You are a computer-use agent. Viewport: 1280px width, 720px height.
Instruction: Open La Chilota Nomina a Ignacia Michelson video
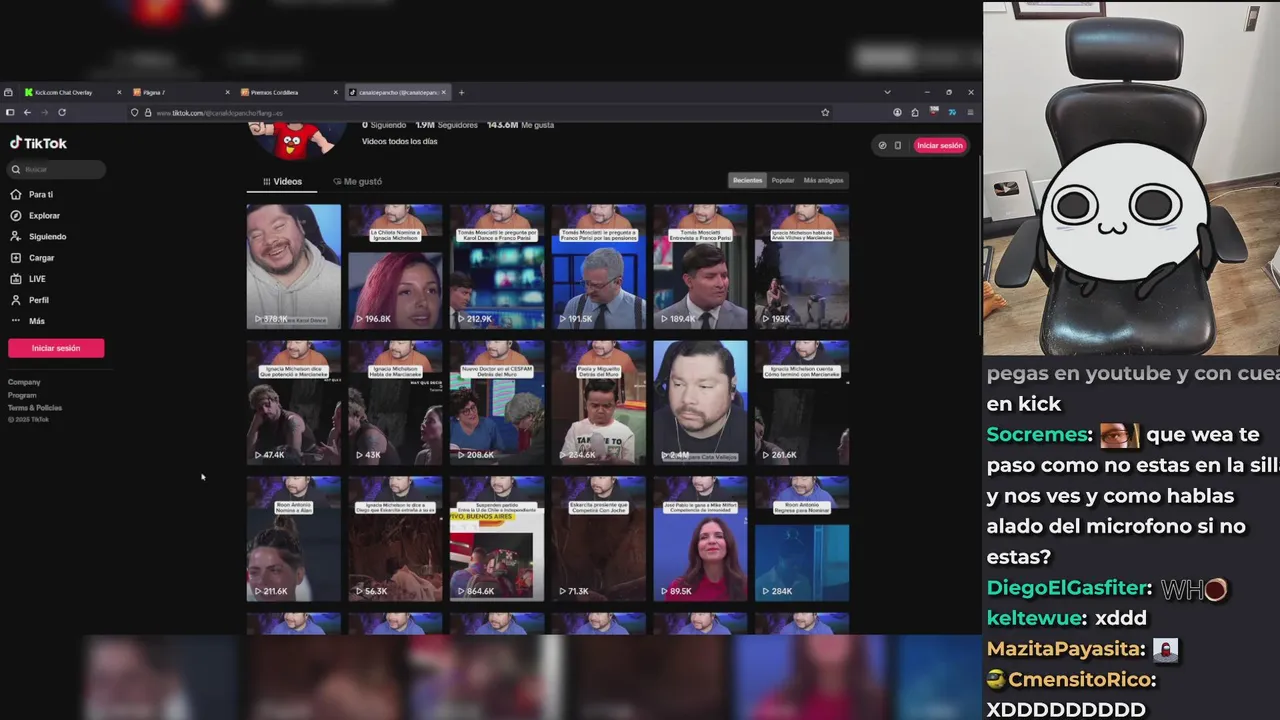tap(395, 266)
